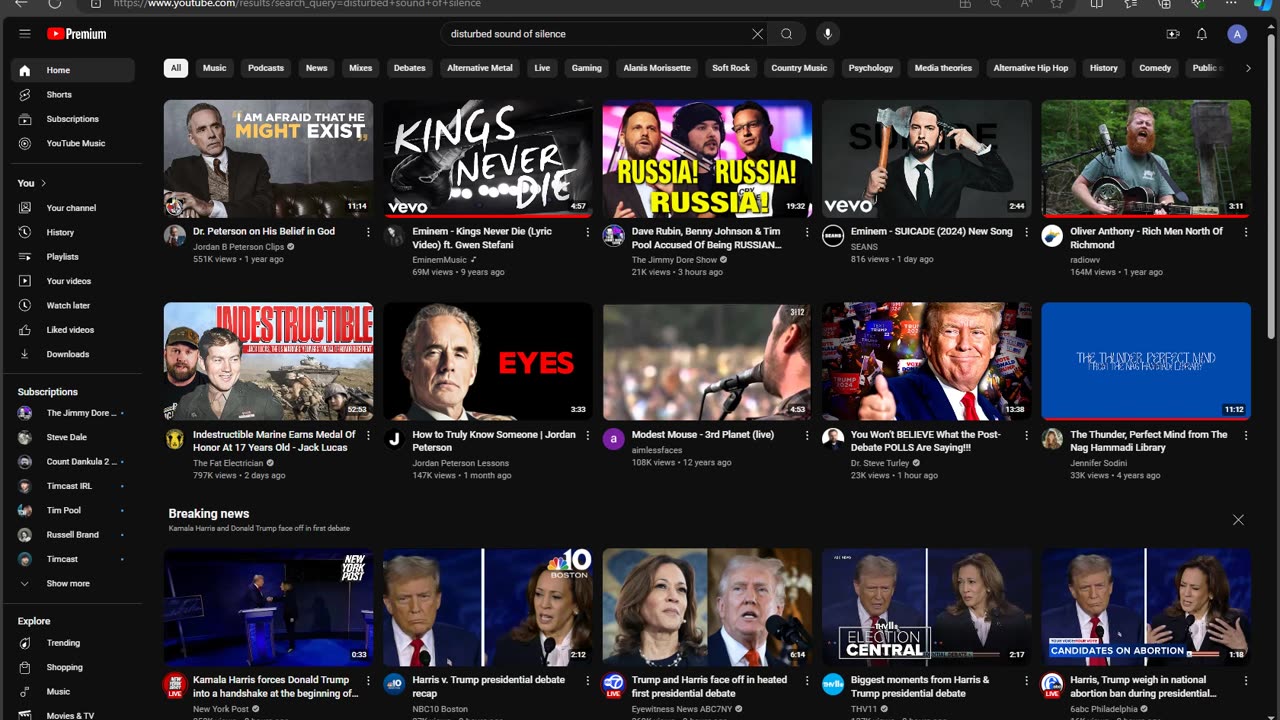1280x720 pixels.
Task: Open Movies & TV under Explore
Action: click(73, 715)
